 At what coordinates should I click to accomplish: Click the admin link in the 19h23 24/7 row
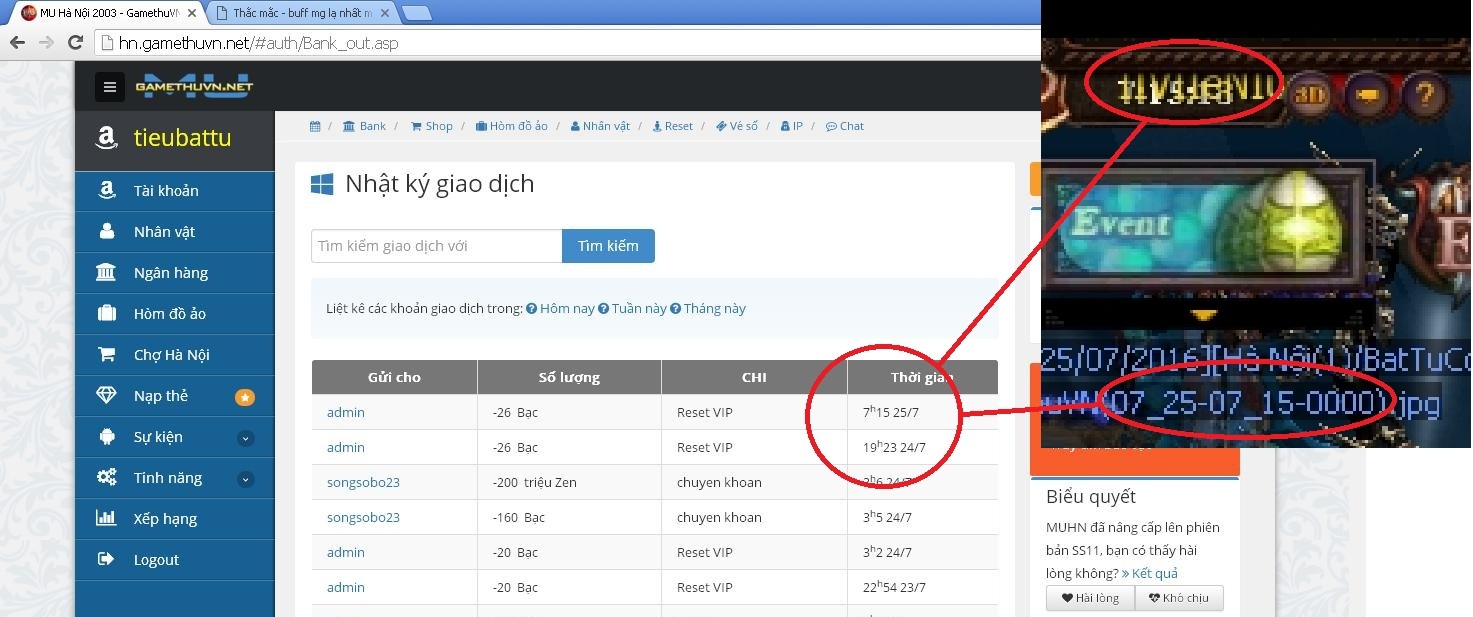(x=346, y=447)
